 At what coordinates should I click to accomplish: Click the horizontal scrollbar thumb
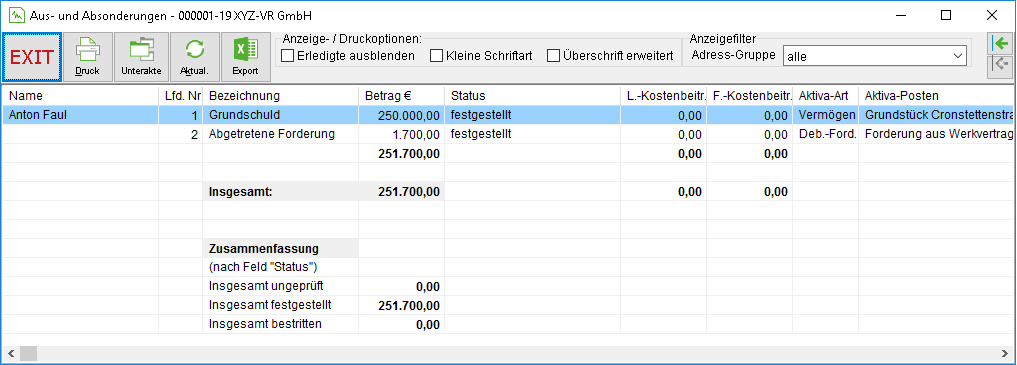click(29, 353)
